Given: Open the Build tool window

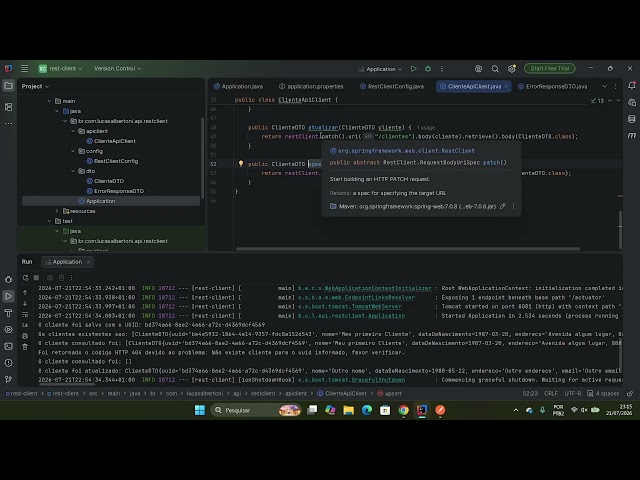Looking at the screenshot, I should [8, 313].
